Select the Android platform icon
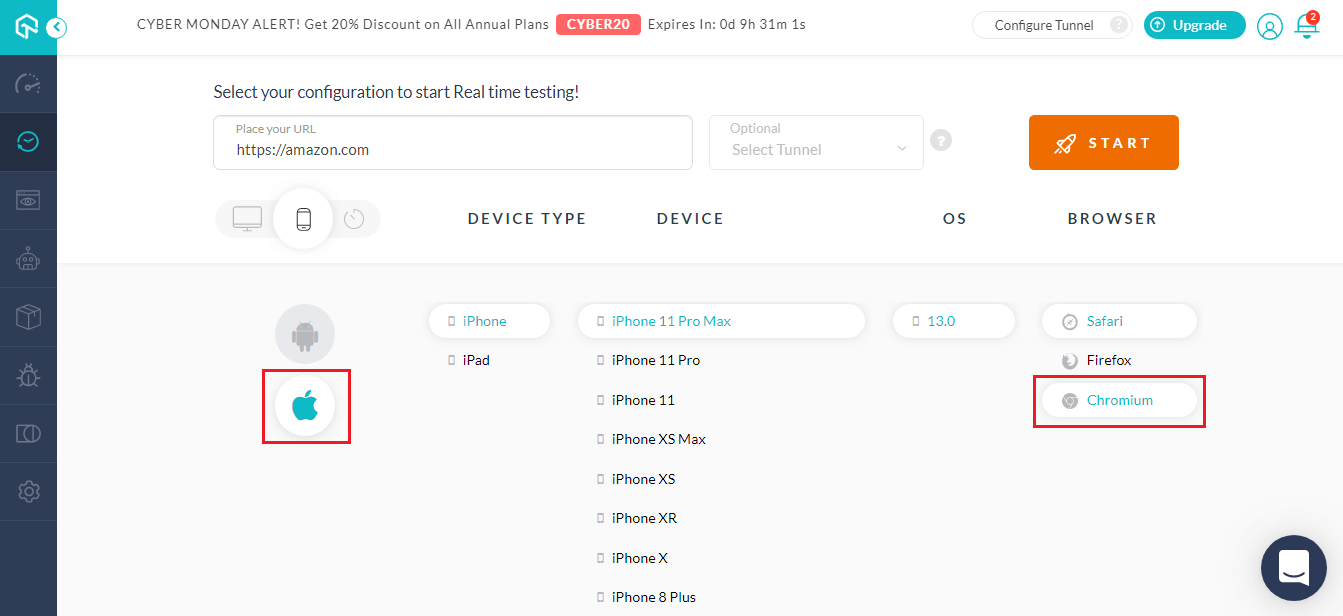1343x616 pixels. tap(305, 334)
